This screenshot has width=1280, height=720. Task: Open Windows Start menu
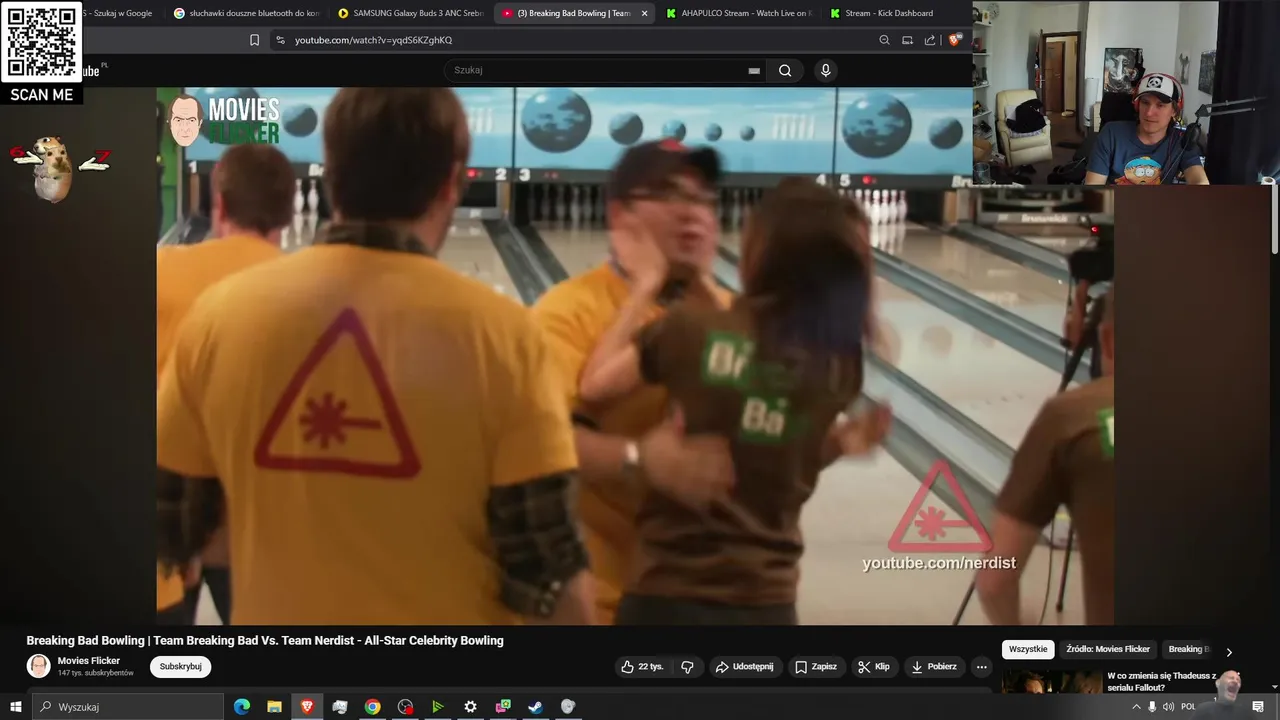15,707
